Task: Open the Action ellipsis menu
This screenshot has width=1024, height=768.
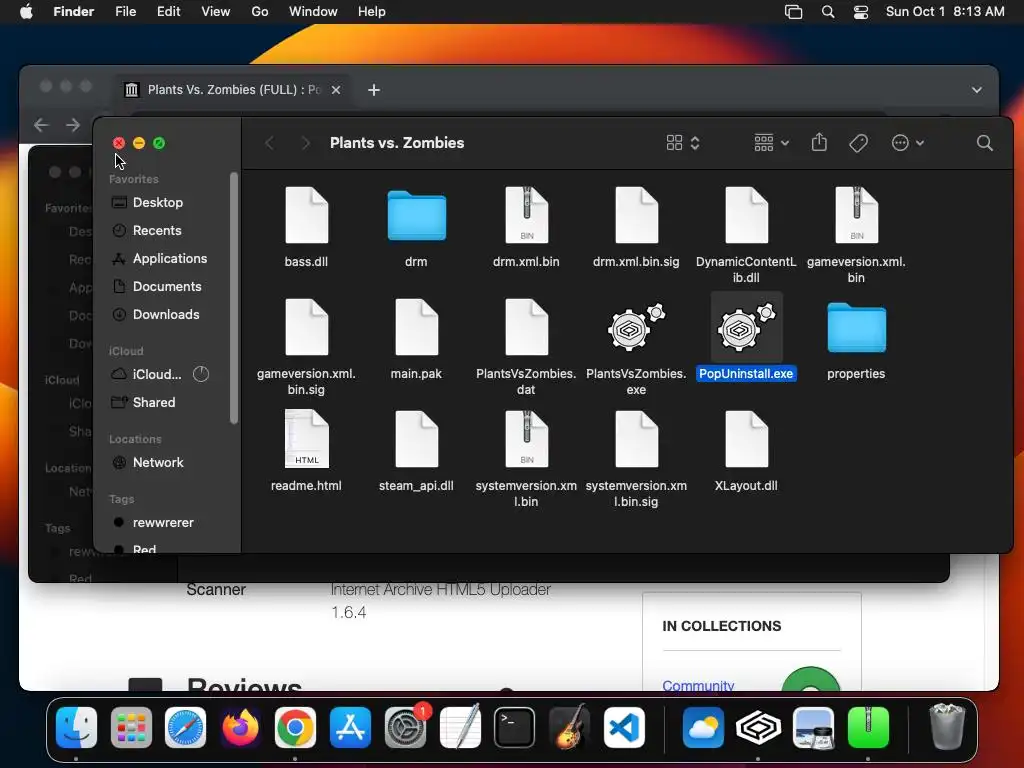Action: point(908,143)
